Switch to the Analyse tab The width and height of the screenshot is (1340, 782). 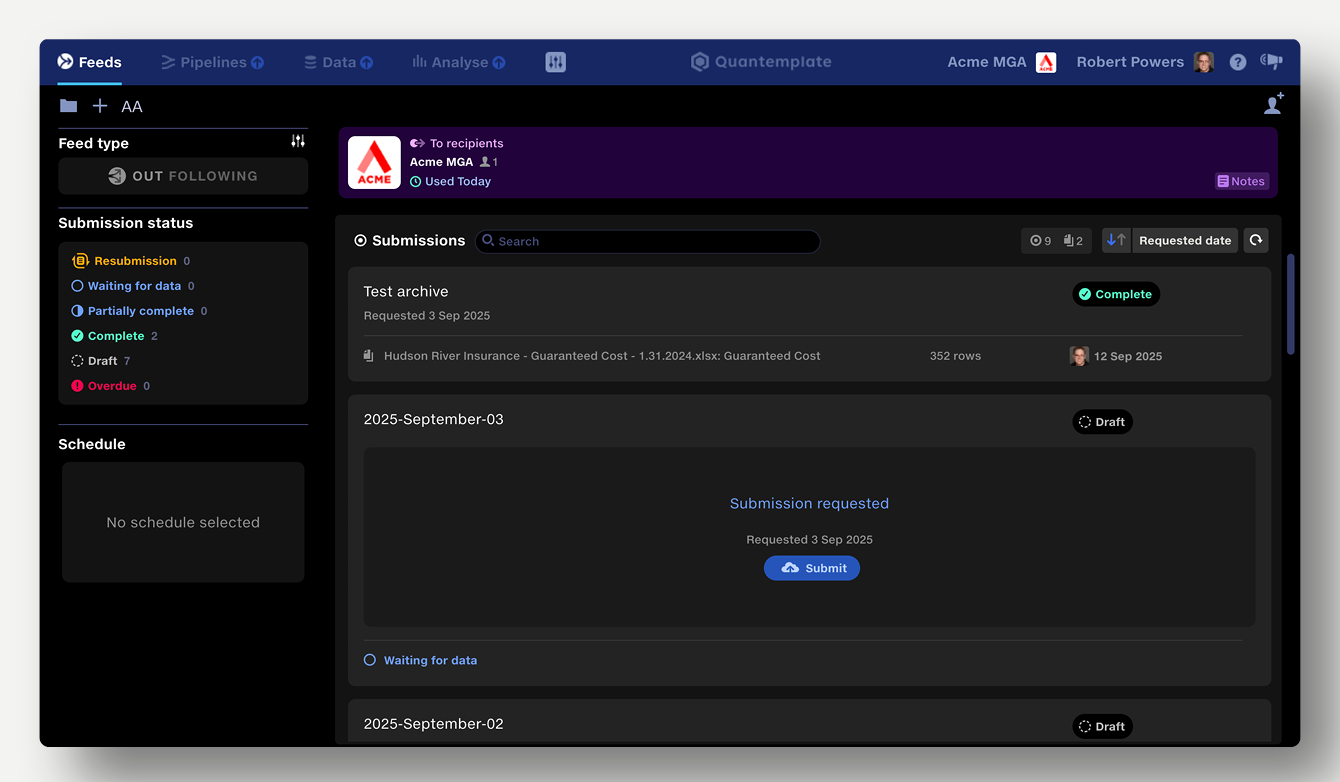(459, 62)
